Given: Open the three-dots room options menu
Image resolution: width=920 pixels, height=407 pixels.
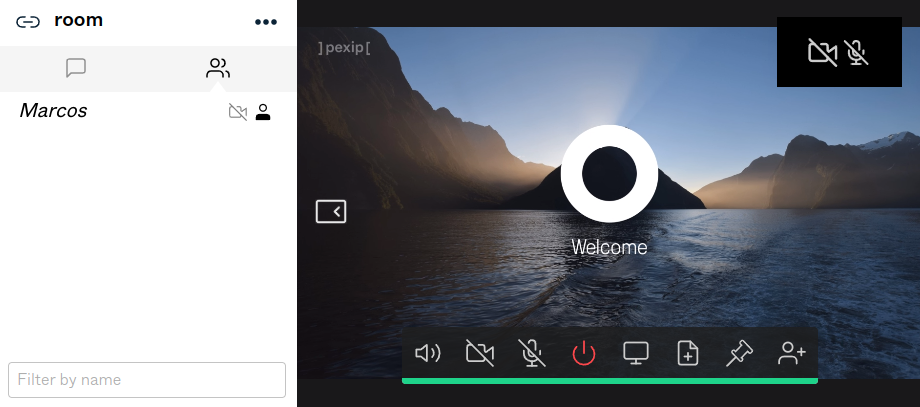Looking at the screenshot, I should tap(265, 22).
